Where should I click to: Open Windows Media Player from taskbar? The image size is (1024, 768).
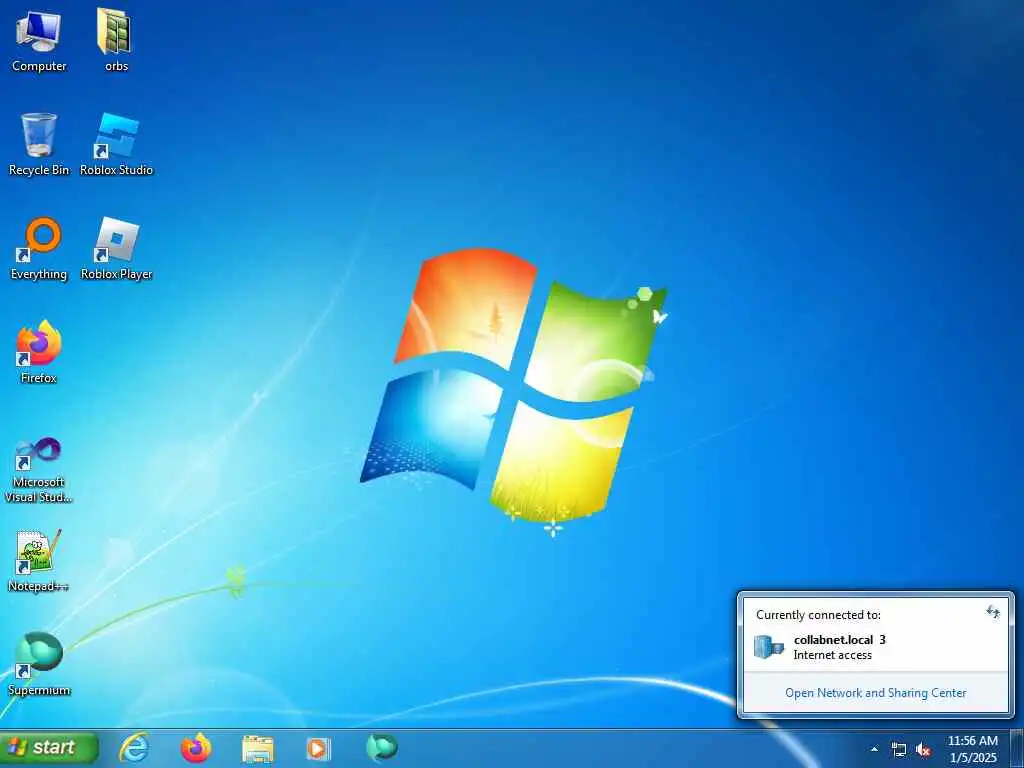pos(319,748)
